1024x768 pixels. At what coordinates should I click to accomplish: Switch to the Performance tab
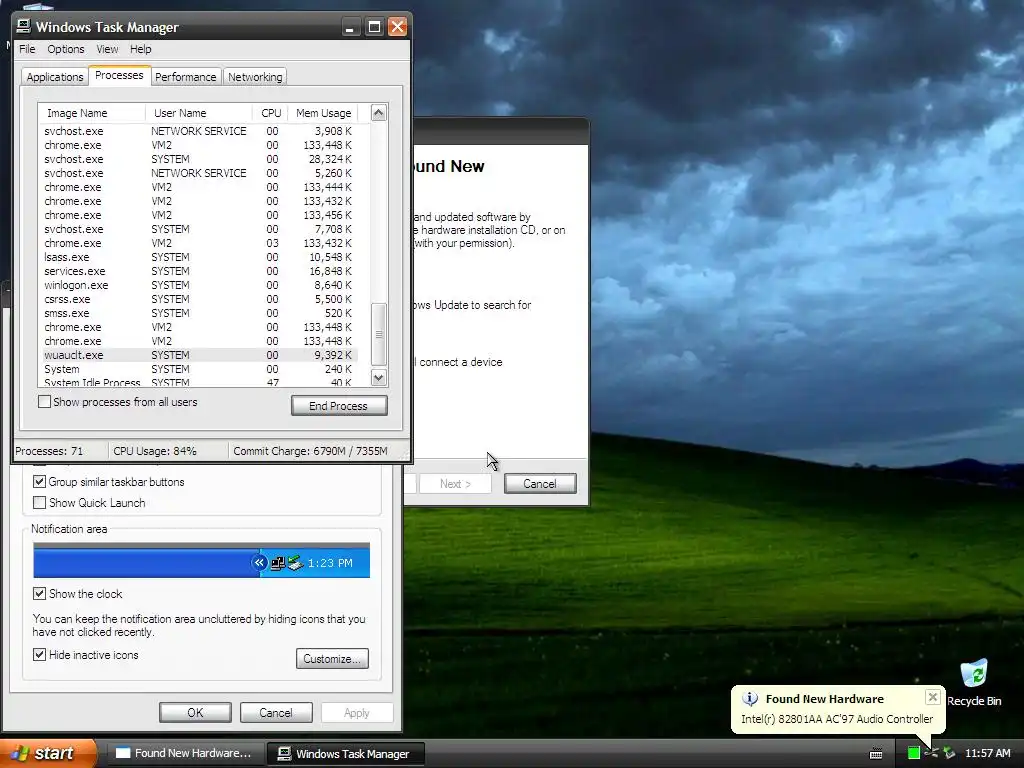click(185, 77)
